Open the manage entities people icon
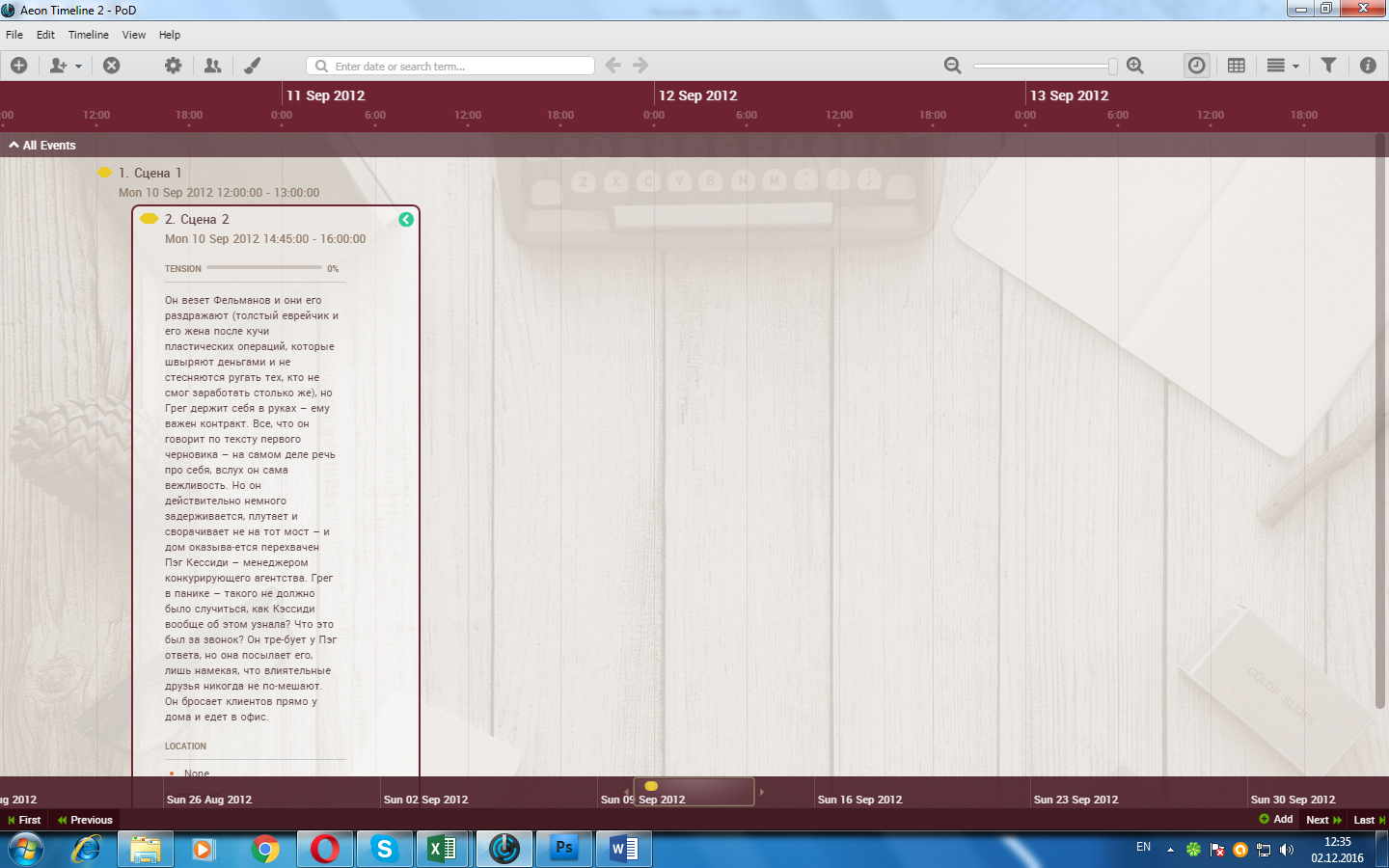1389x868 pixels. click(x=212, y=66)
